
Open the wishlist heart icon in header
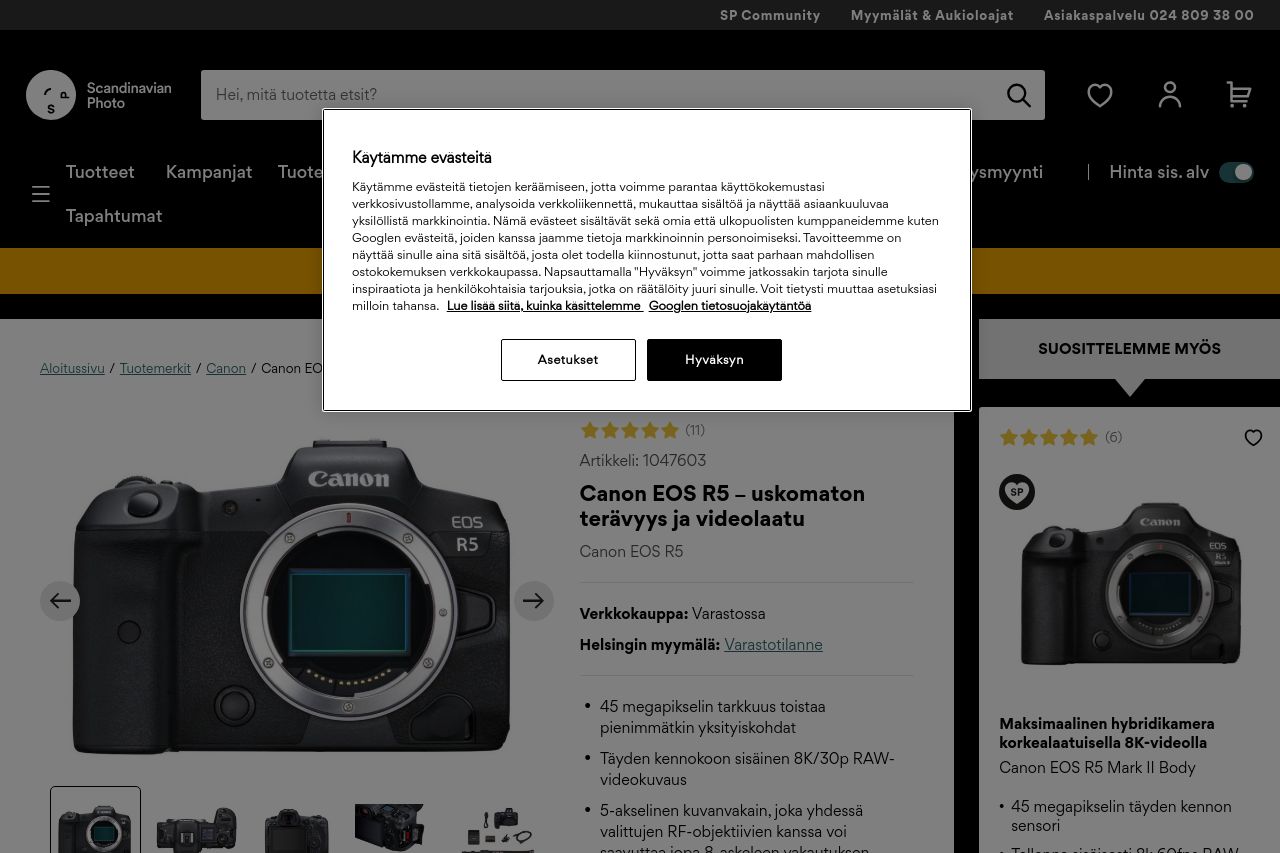click(x=1100, y=95)
